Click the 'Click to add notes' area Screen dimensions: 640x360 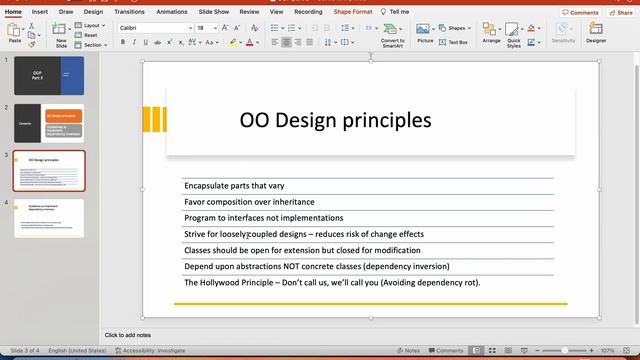128,335
